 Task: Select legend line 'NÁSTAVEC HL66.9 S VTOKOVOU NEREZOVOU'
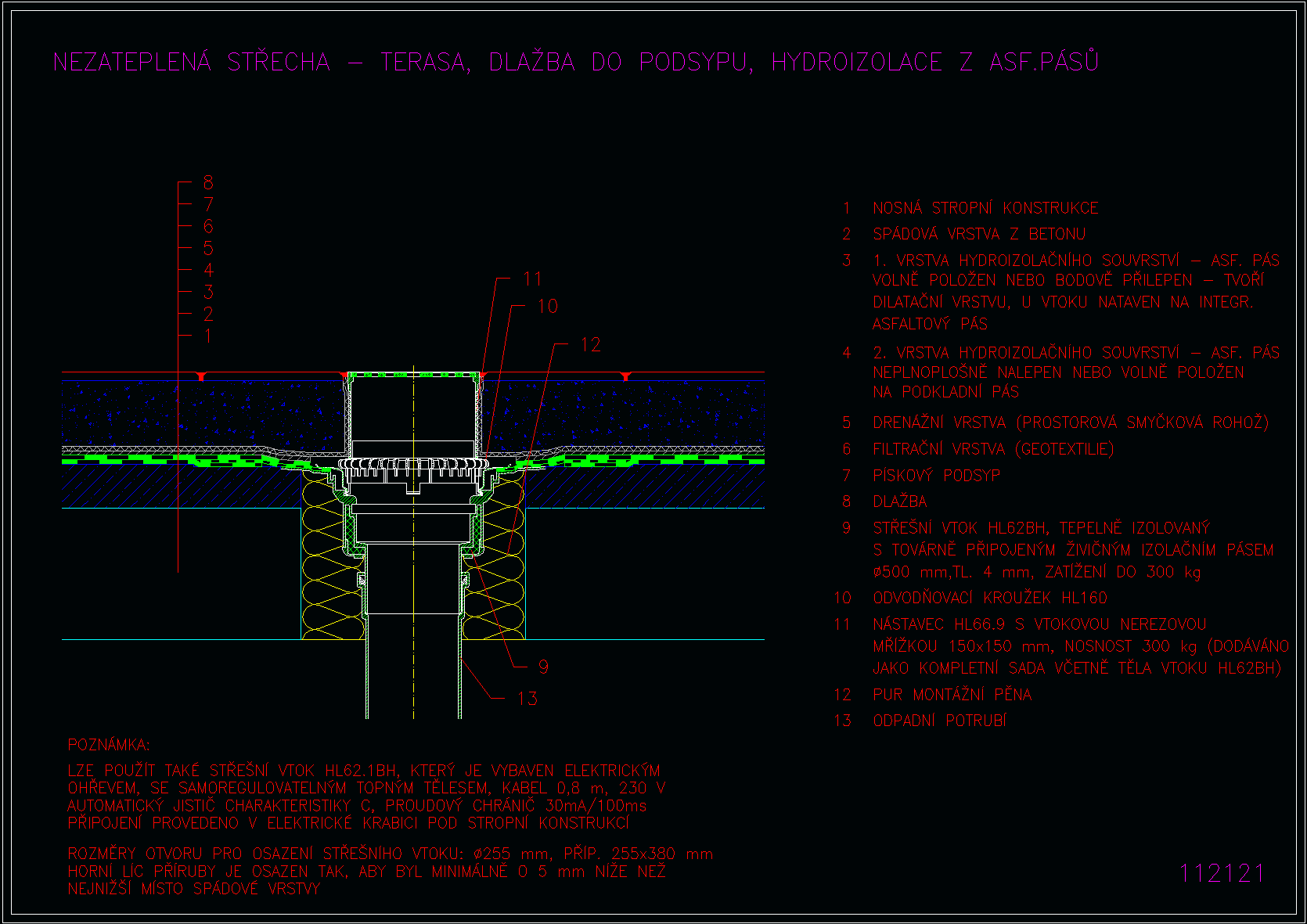pos(1039,624)
